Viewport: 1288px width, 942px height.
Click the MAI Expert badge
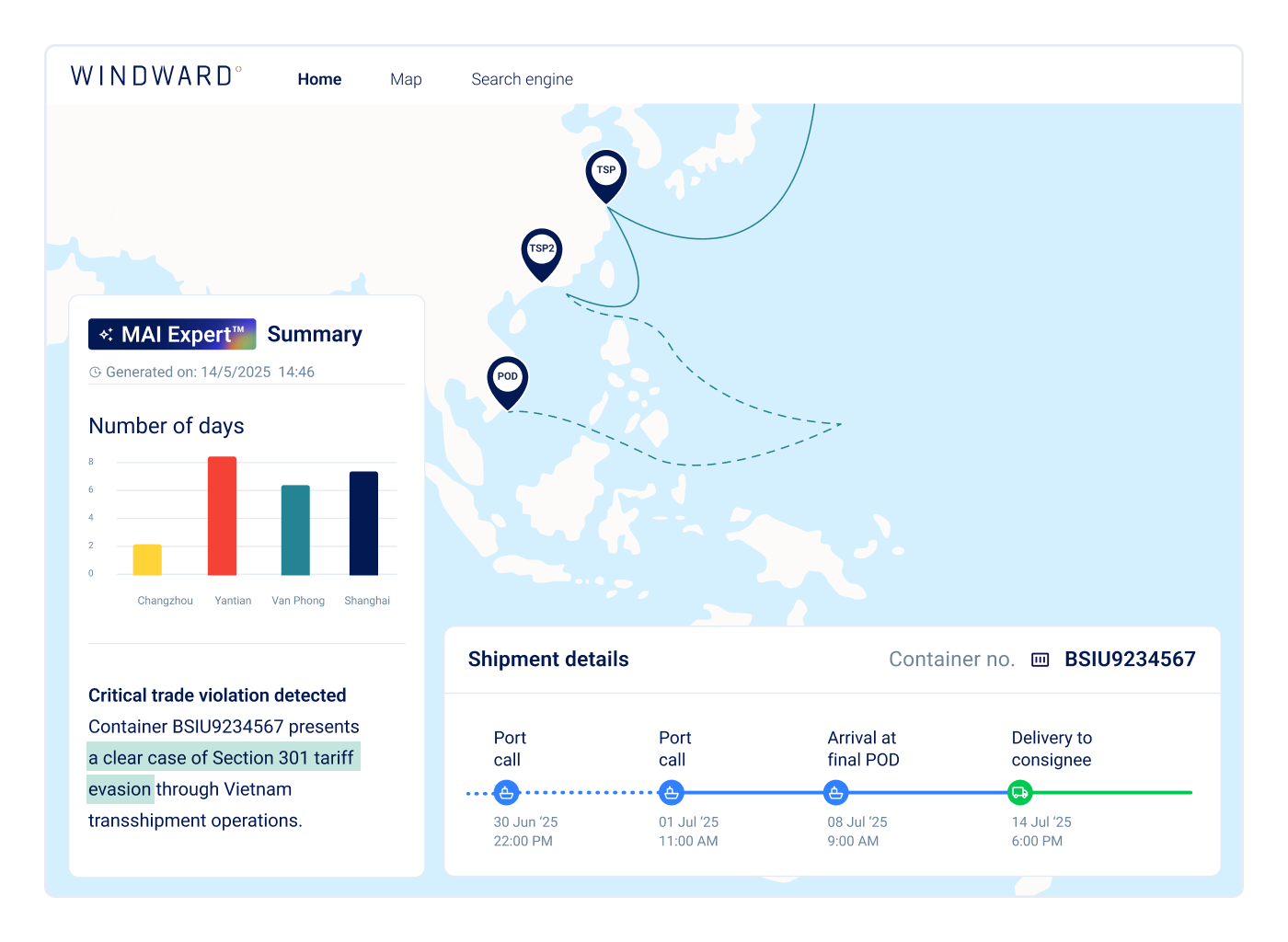pyautogui.click(x=172, y=334)
